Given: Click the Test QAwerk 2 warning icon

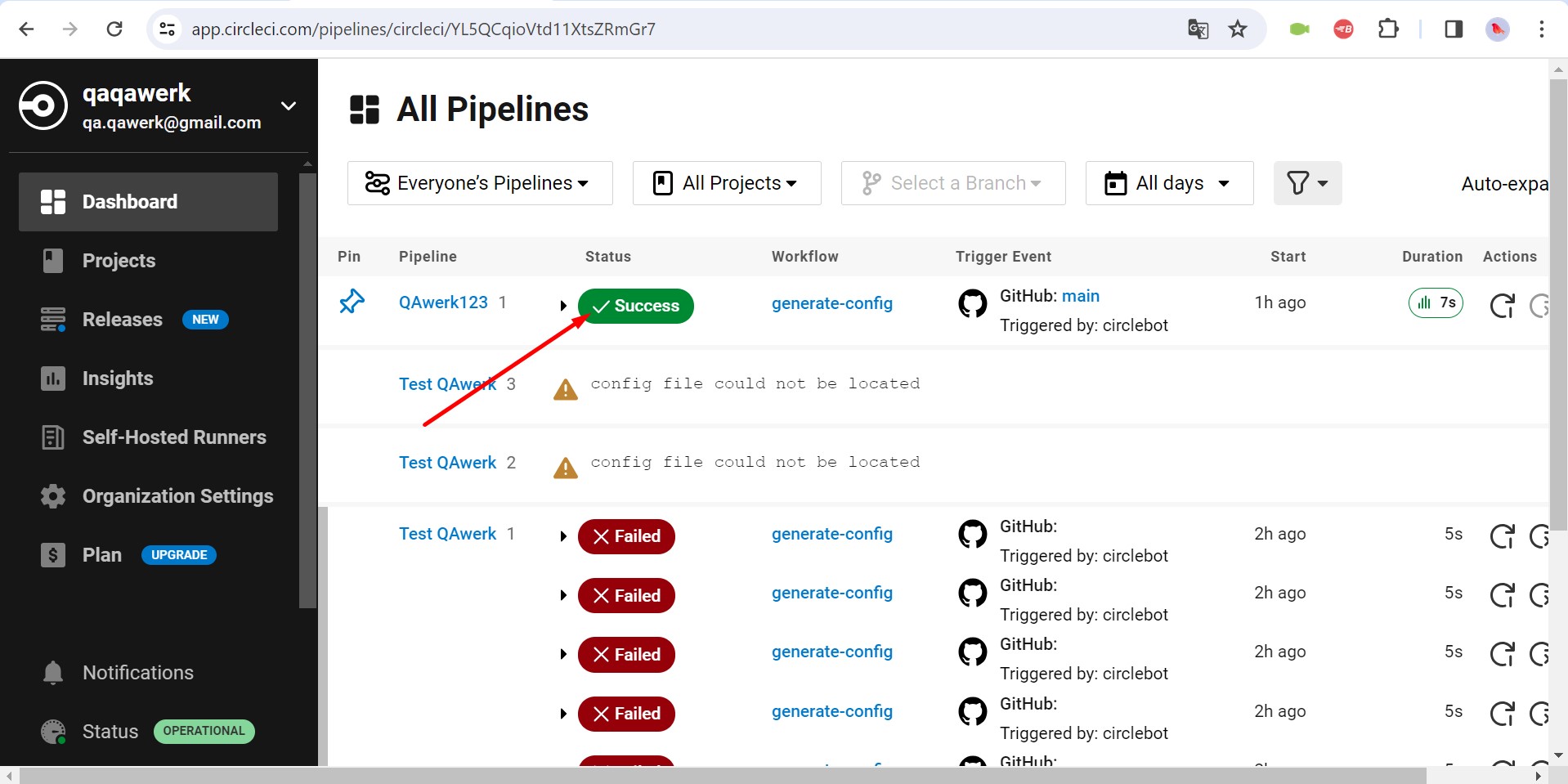Looking at the screenshot, I should pos(566,468).
